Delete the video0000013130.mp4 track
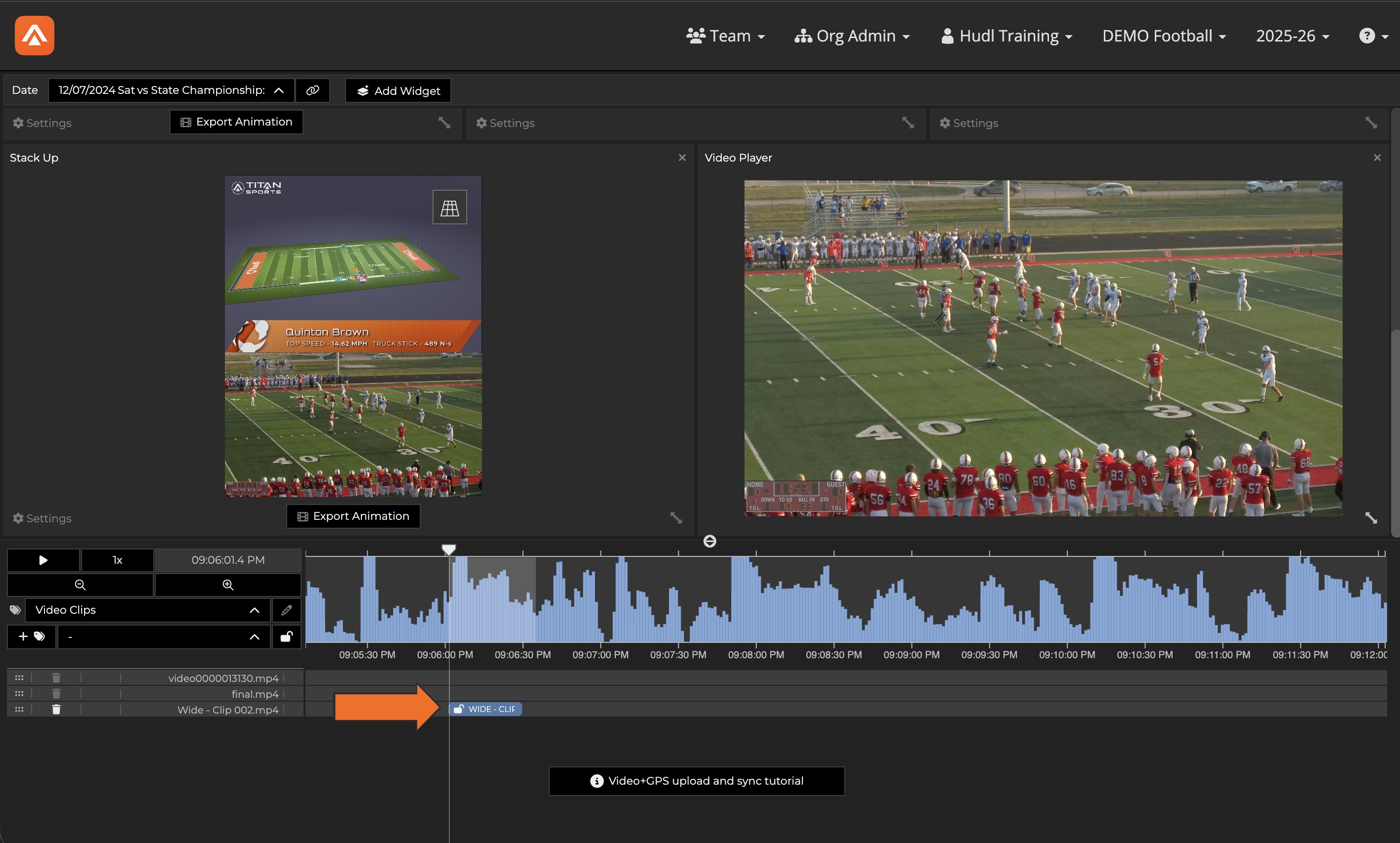1400x843 pixels. point(56,677)
